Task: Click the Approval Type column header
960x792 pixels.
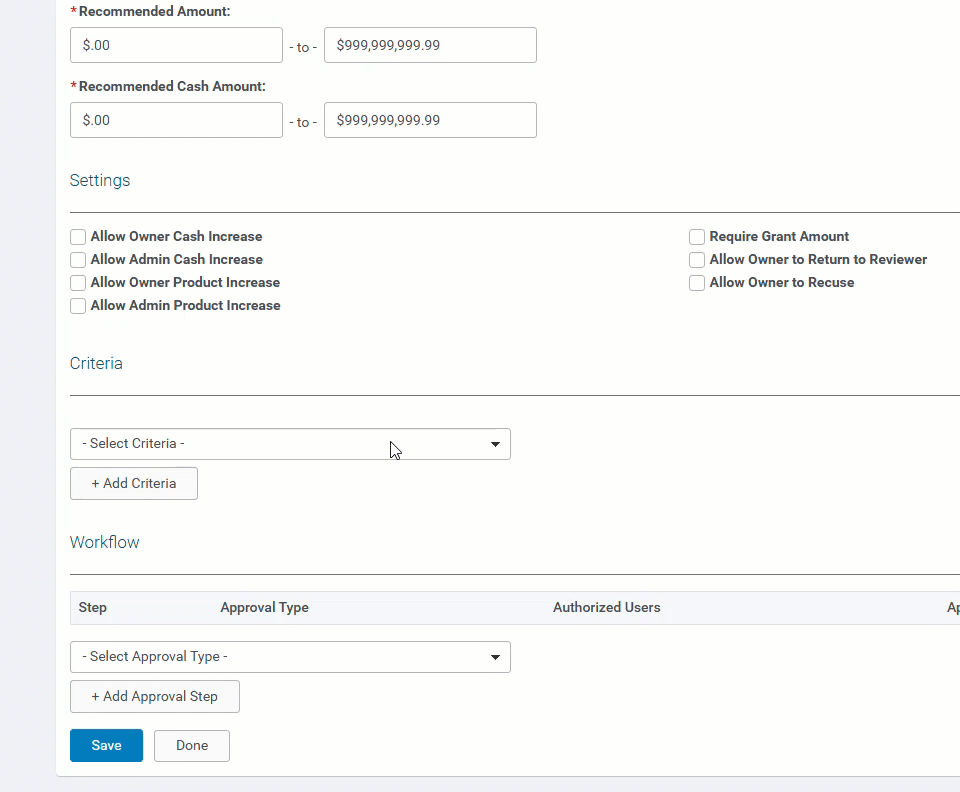Action: pos(264,607)
